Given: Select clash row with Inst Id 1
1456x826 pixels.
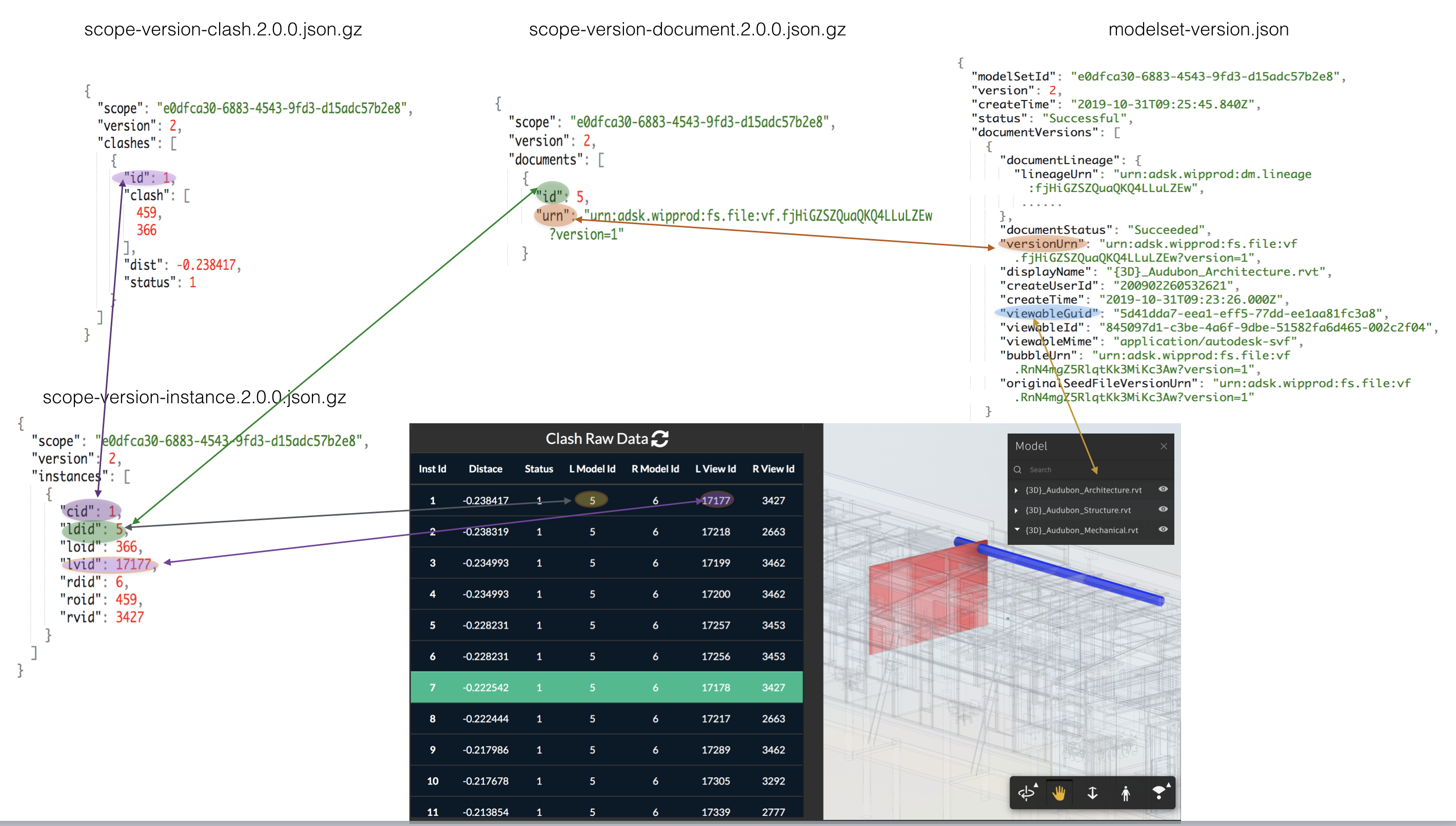Looking at the screenshot, I should (606, 500).
